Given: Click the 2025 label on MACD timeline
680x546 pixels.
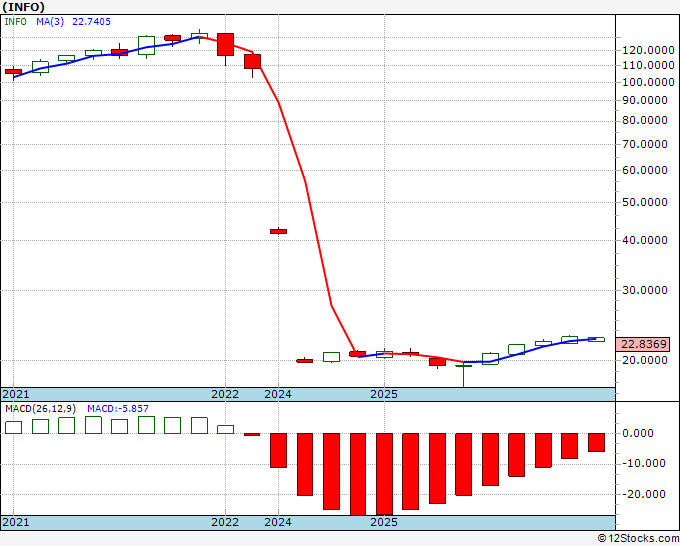Looking at the screenshot, I should 384,522.
